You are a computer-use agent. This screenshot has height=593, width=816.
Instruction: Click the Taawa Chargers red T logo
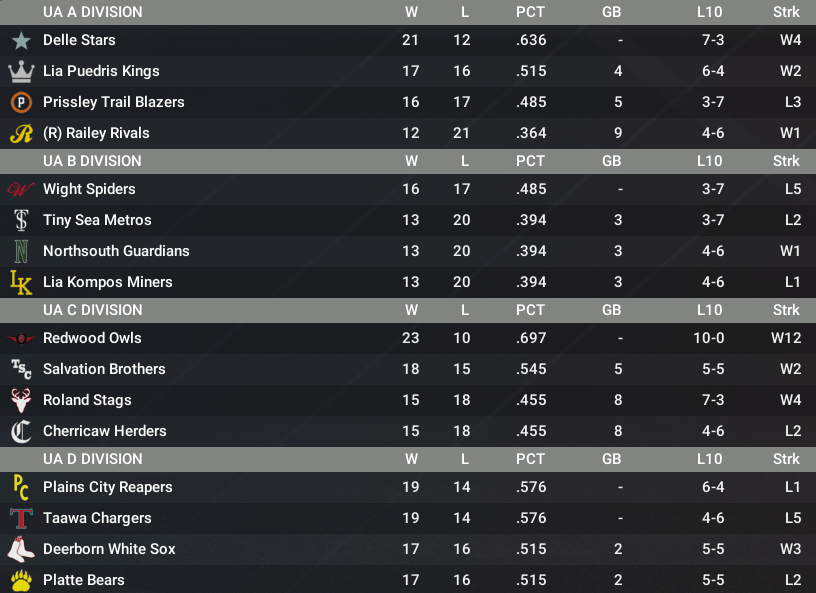[x=21, y=519]
